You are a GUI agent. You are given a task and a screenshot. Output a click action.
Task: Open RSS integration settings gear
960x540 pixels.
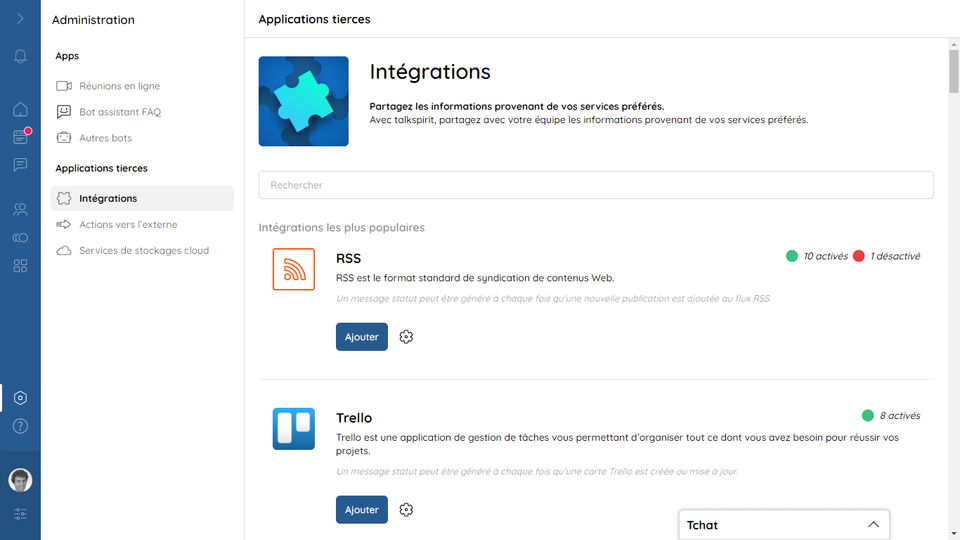(x=406, y=337)
